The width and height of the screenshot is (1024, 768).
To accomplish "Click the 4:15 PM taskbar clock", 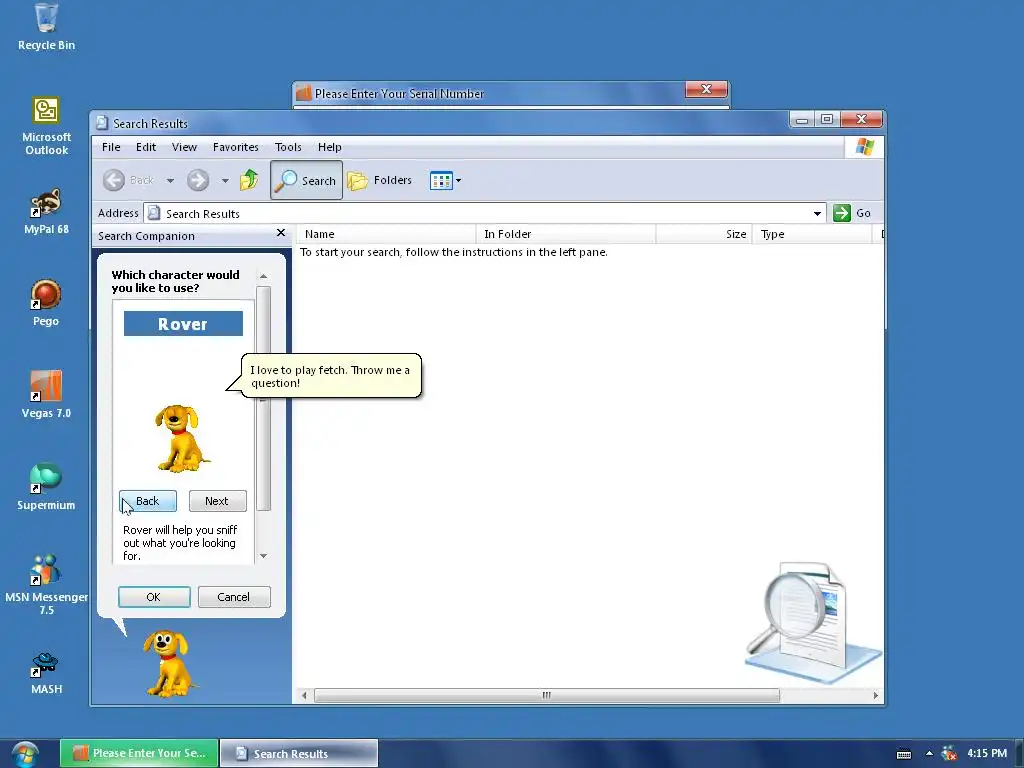I will pos(987,753).
